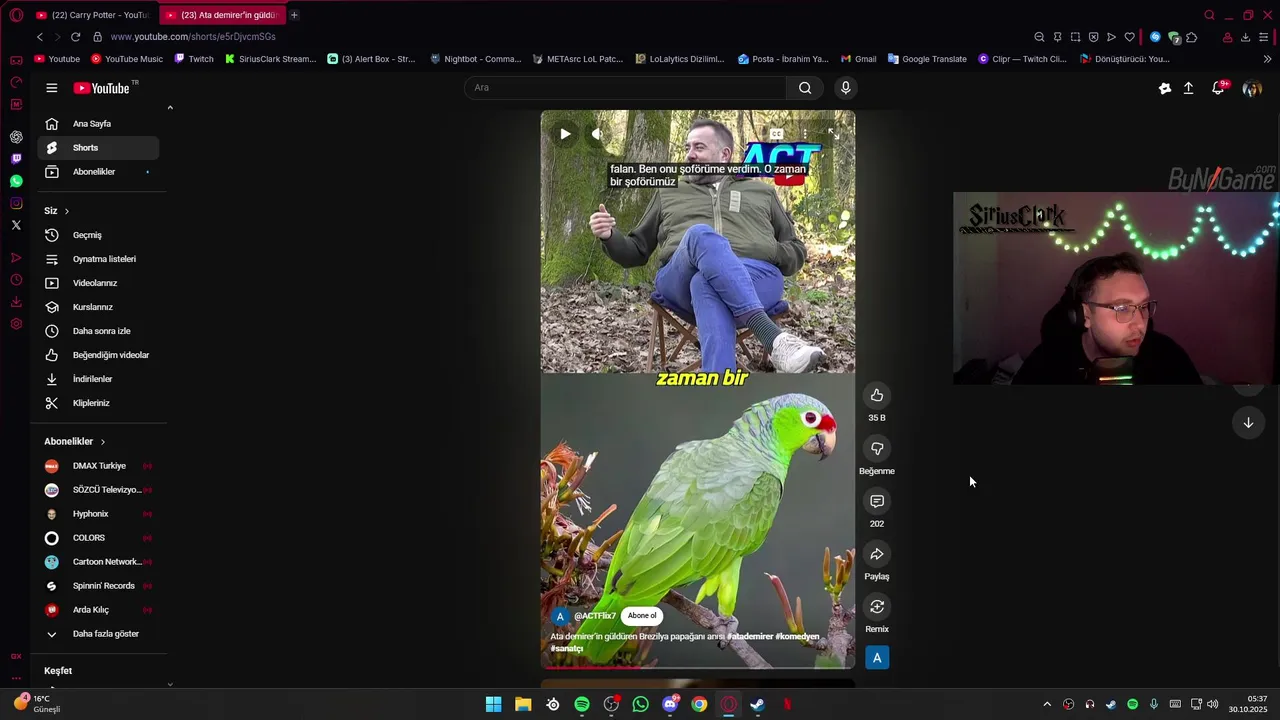Add page to Opera heart bookmarks
This screenshot has height=720, width=1280.
click(x=1130, y=37)
